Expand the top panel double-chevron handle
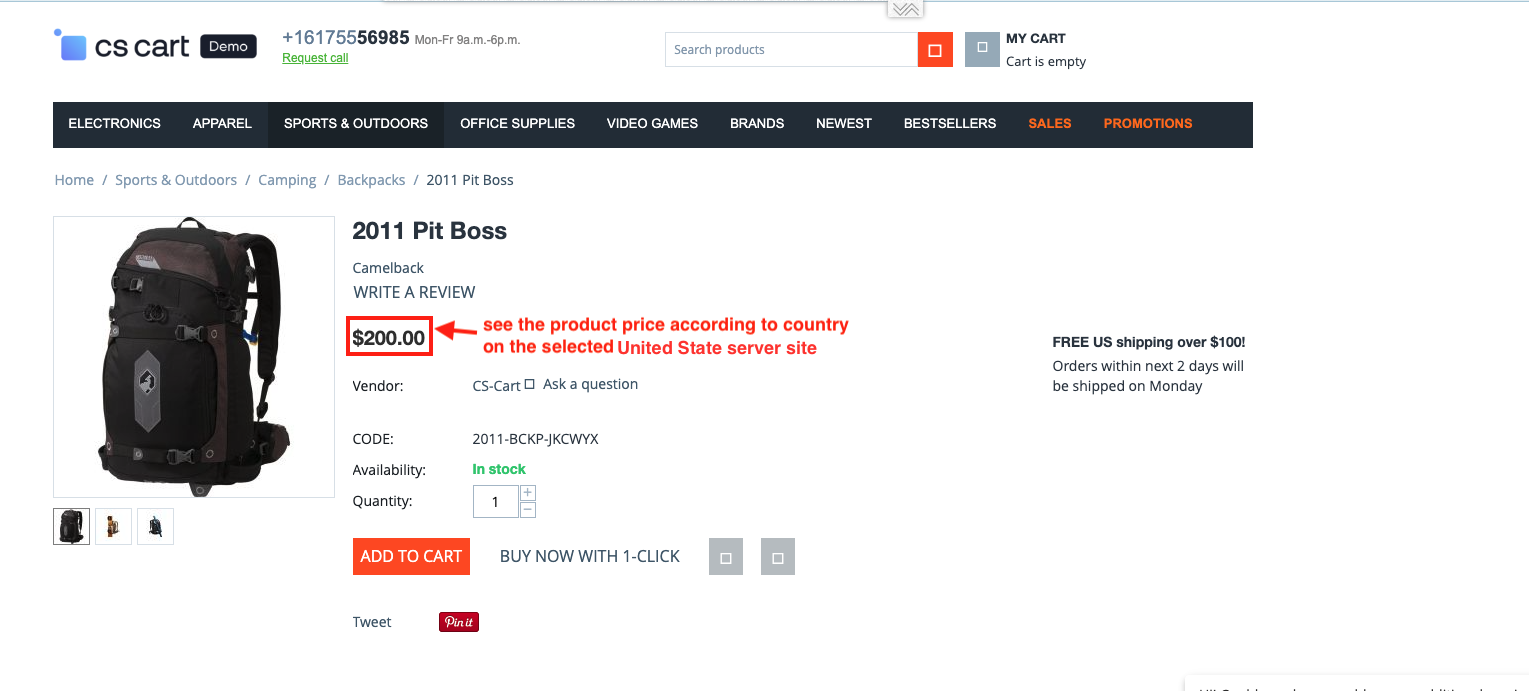 tap(904, 9)
